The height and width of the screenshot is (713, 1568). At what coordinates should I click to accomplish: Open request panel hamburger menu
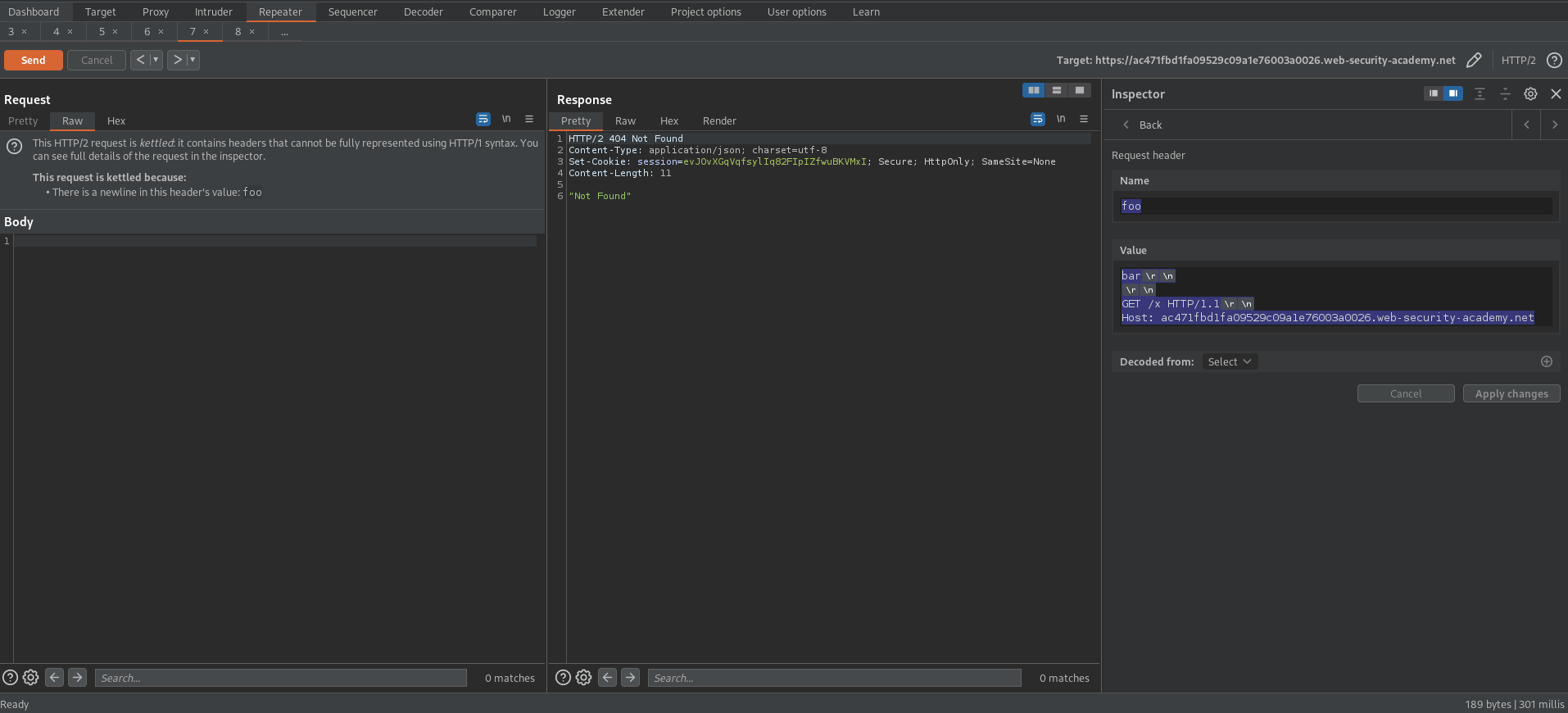coord(529,119)
